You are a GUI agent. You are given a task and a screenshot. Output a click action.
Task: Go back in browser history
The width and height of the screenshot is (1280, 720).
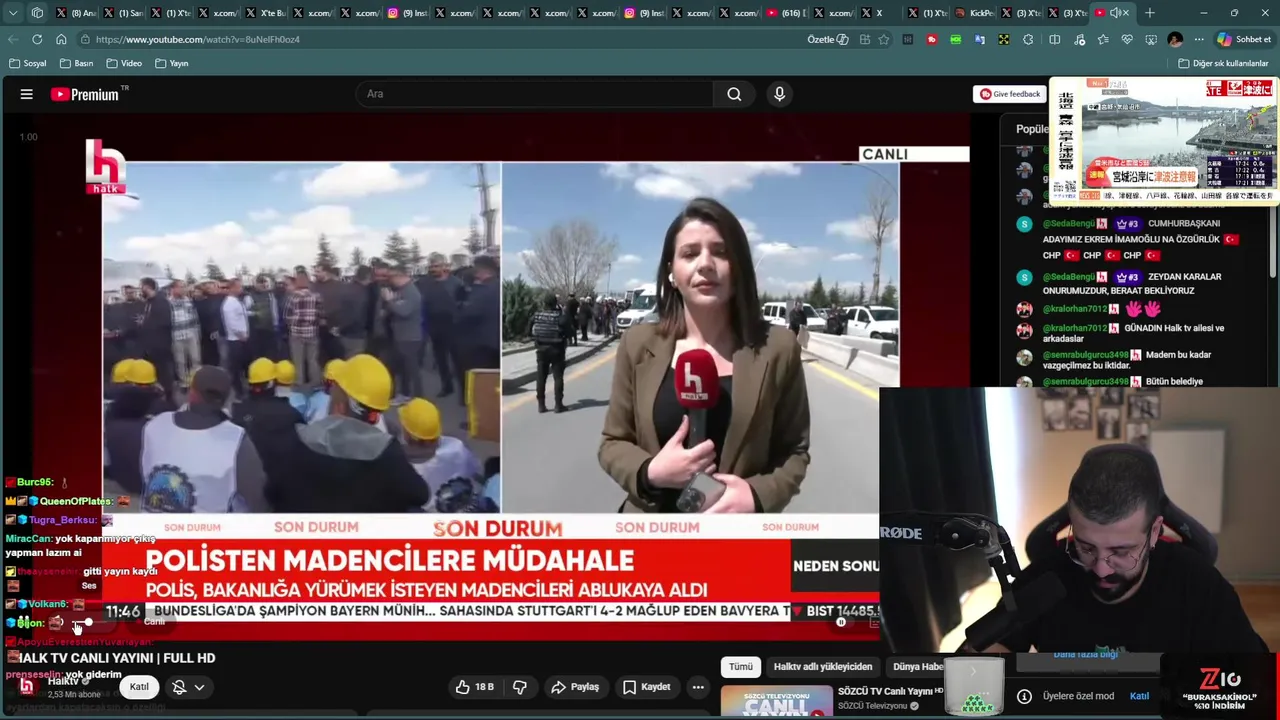tap(13, 39)
